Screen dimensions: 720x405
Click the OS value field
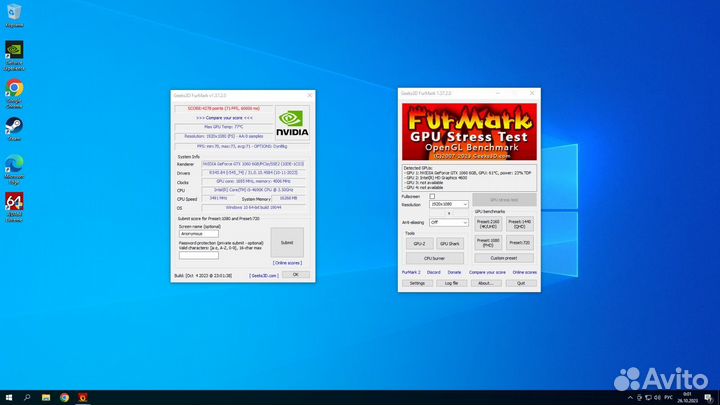(253, 208)
